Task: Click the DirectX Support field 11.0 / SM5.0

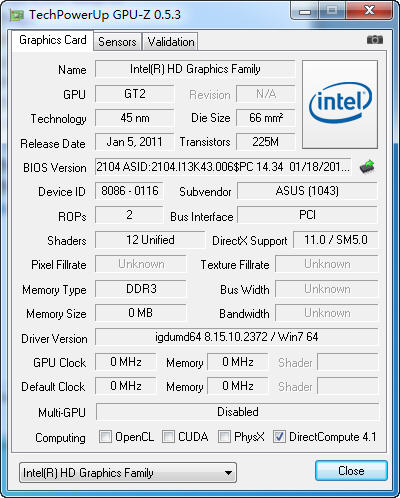Action: 336,240
